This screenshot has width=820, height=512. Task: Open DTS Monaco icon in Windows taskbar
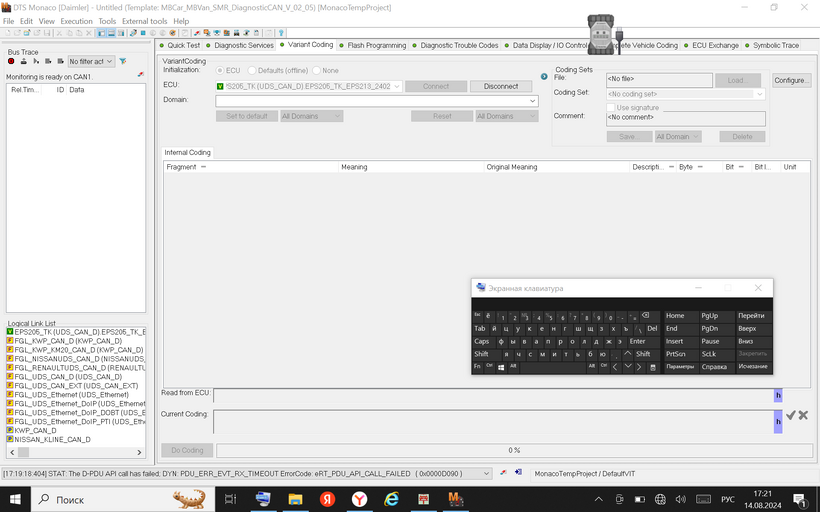click(455, 499)
